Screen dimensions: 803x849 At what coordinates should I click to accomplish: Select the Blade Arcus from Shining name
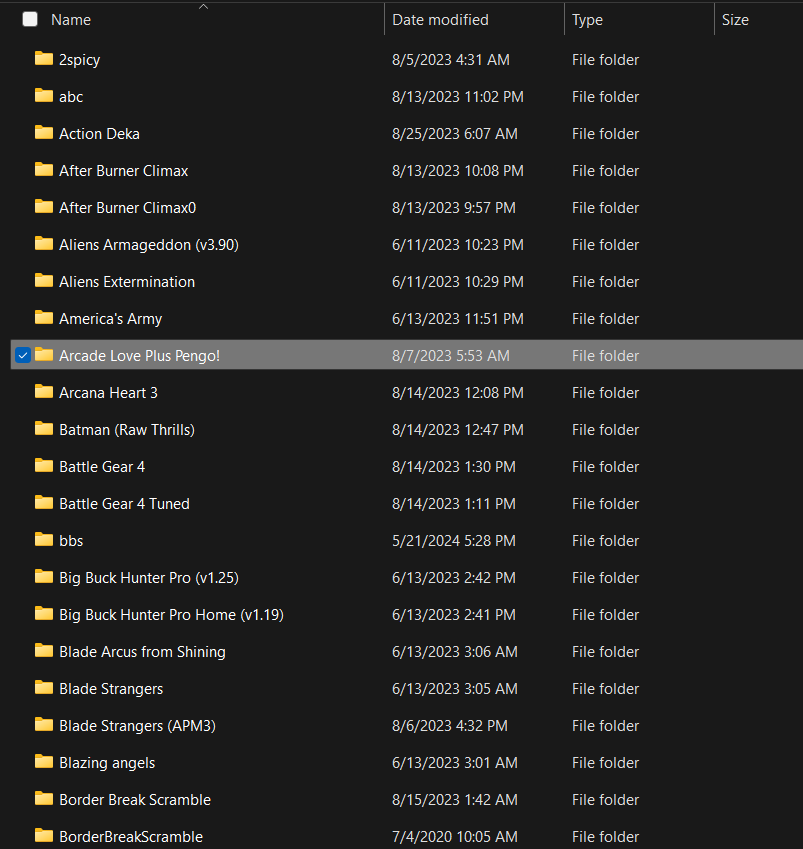(x=142, y=652)
